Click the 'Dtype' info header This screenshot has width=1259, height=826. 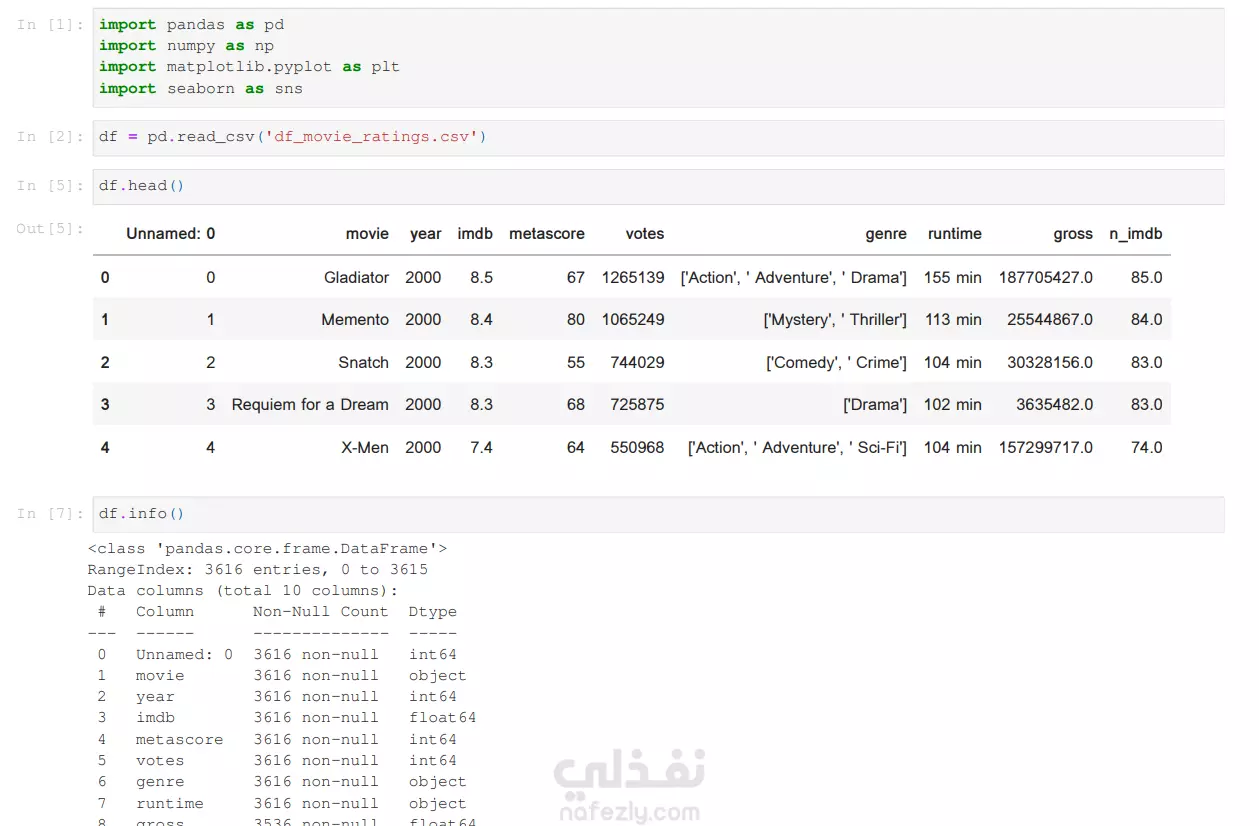(x=433, y=611)
